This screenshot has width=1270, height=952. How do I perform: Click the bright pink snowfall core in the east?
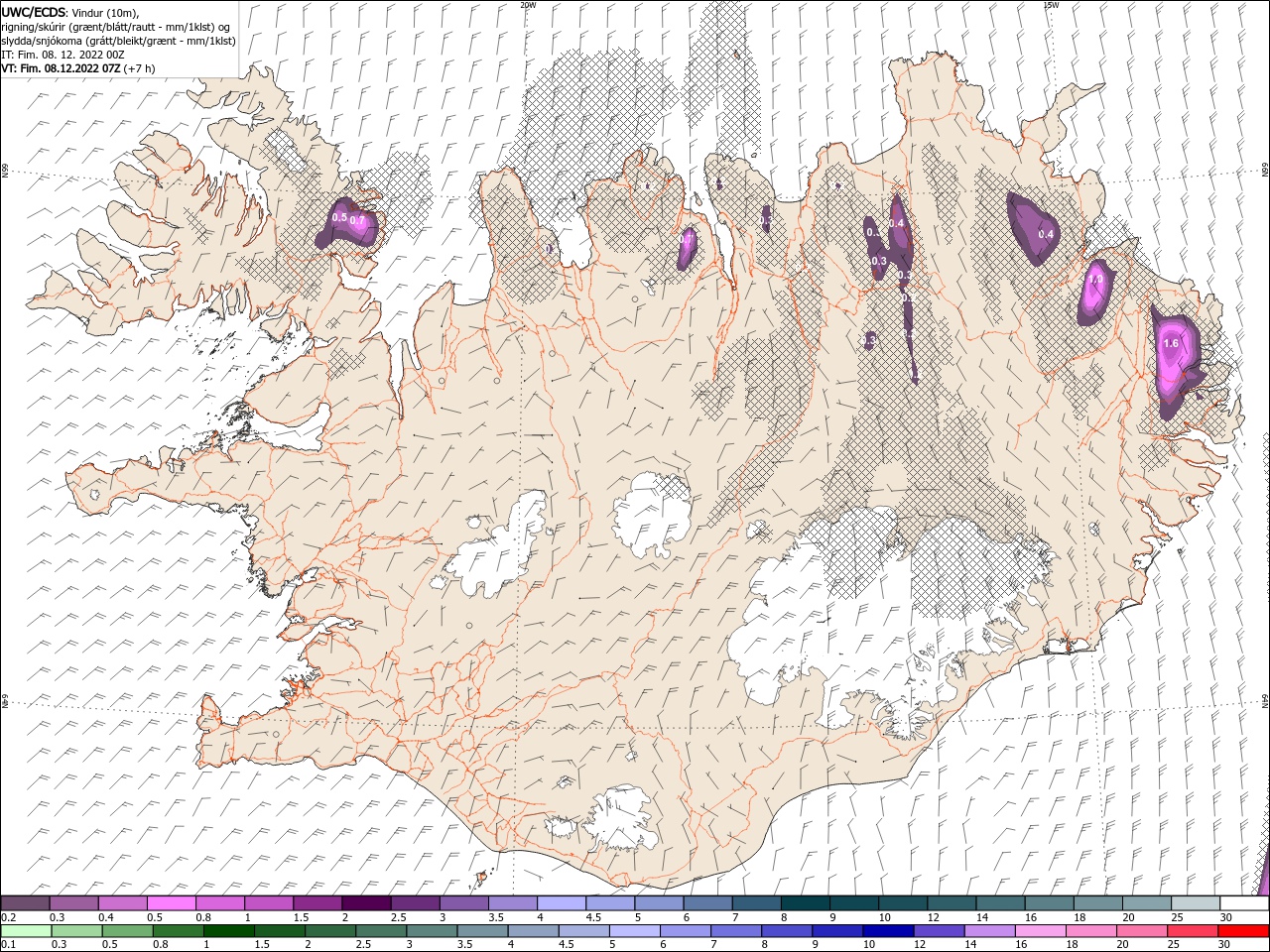coord(1174,359)
